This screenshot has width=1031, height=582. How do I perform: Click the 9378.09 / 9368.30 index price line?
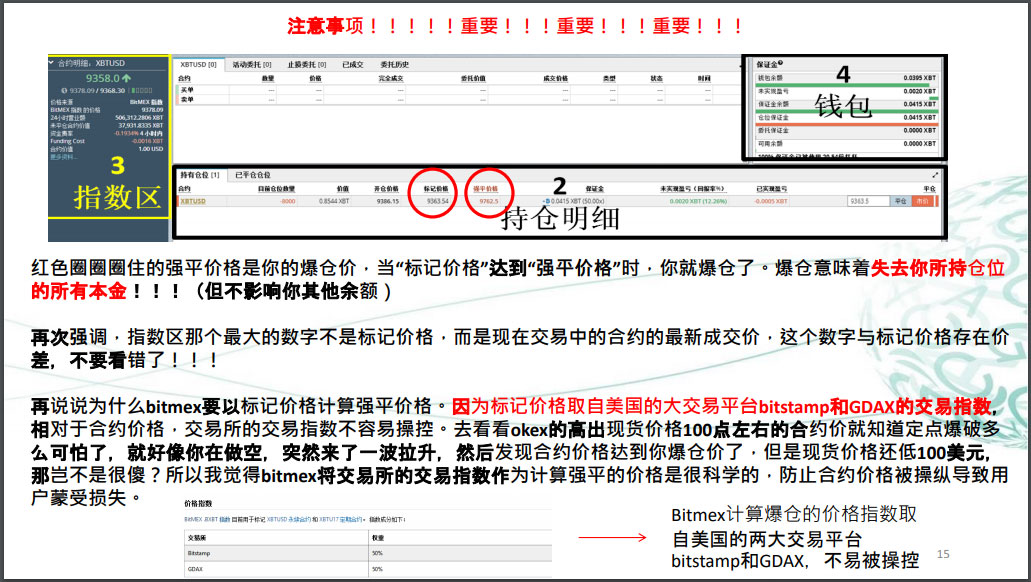[97, 91]
